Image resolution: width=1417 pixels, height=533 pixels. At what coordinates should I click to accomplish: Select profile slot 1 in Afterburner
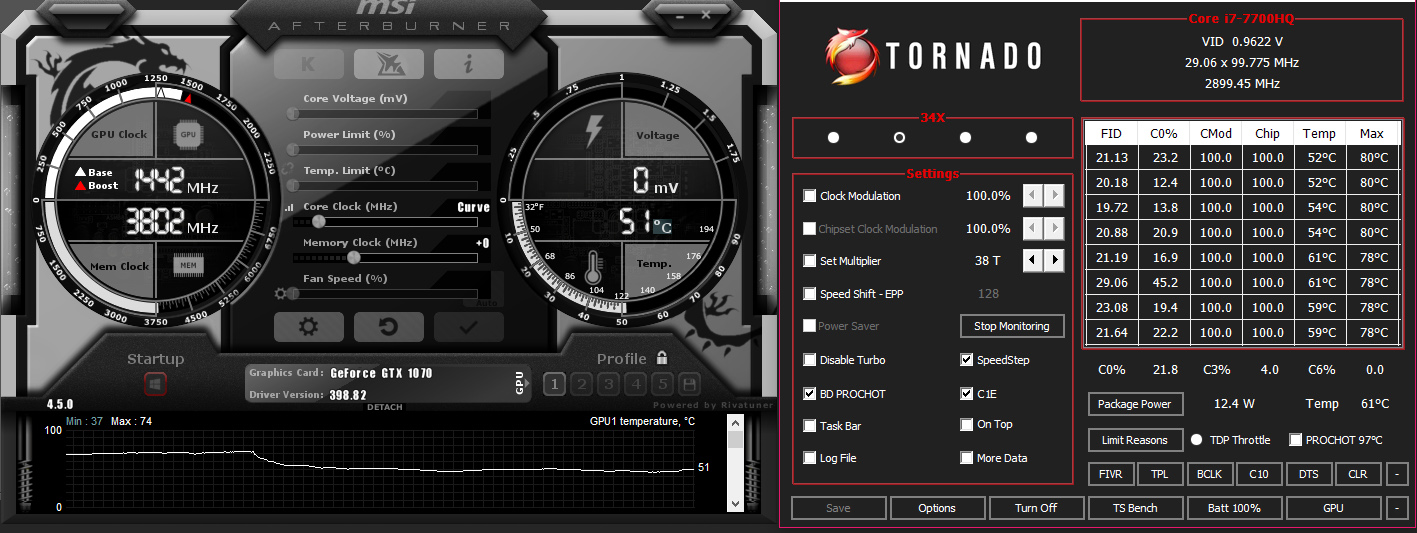[x=554, y=384]
